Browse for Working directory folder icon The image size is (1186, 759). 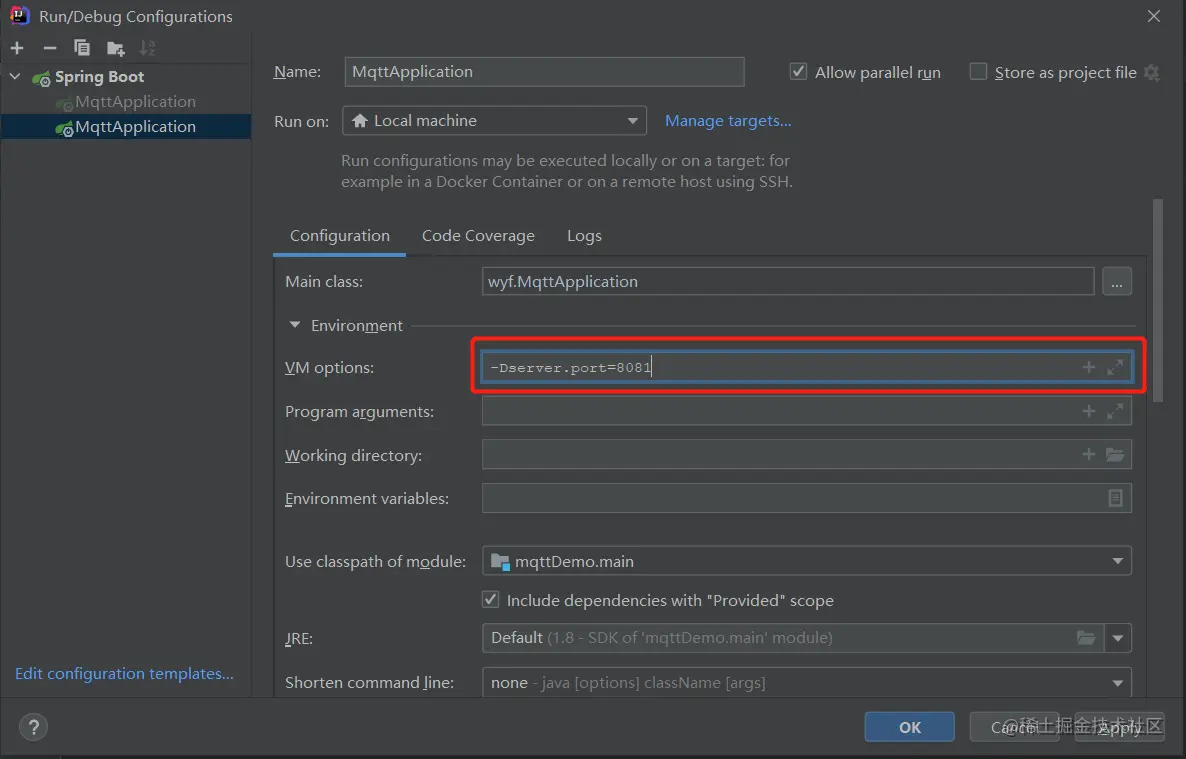click(1115, 455)
